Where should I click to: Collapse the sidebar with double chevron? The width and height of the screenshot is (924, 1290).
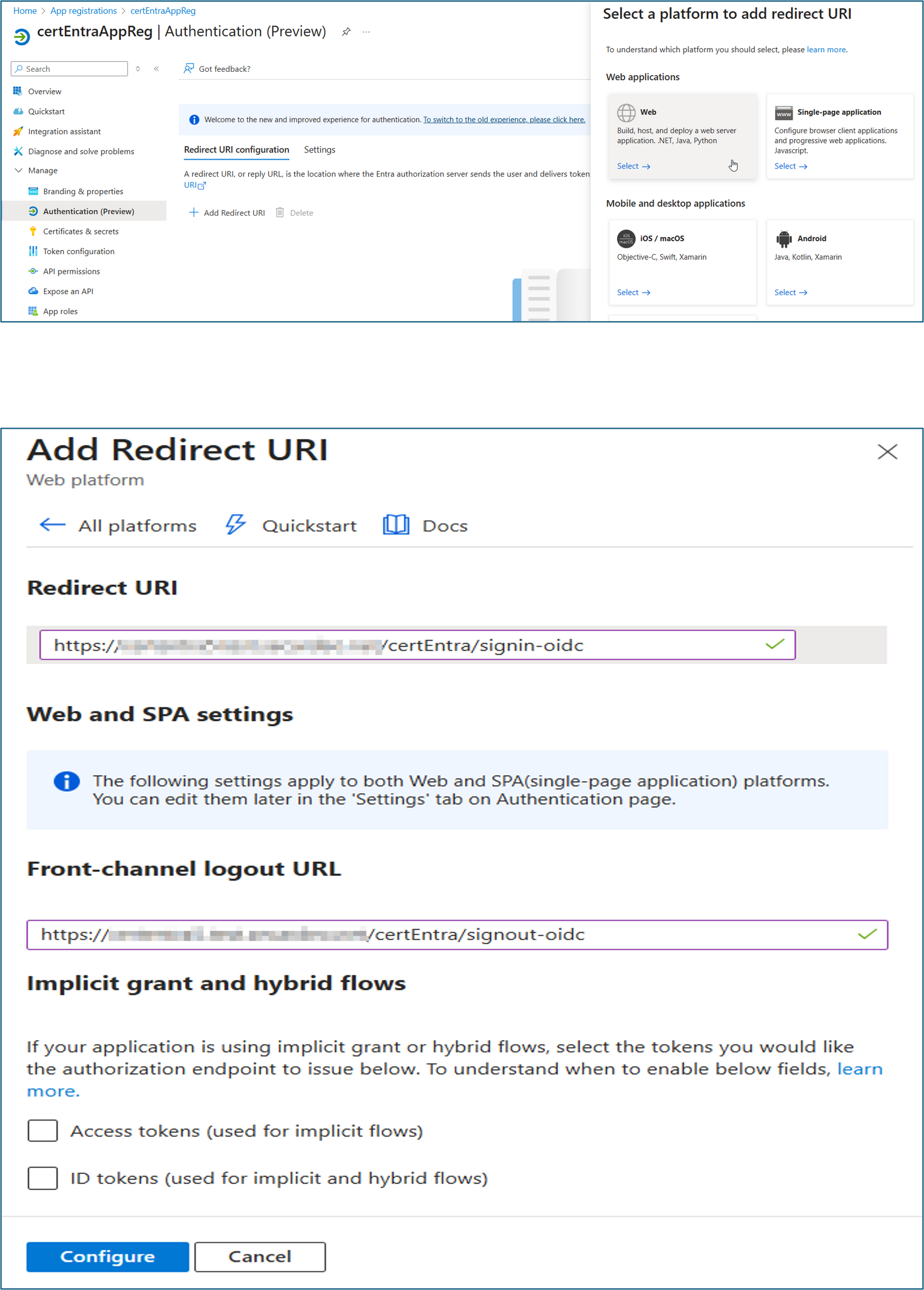(x=156, y=69)
